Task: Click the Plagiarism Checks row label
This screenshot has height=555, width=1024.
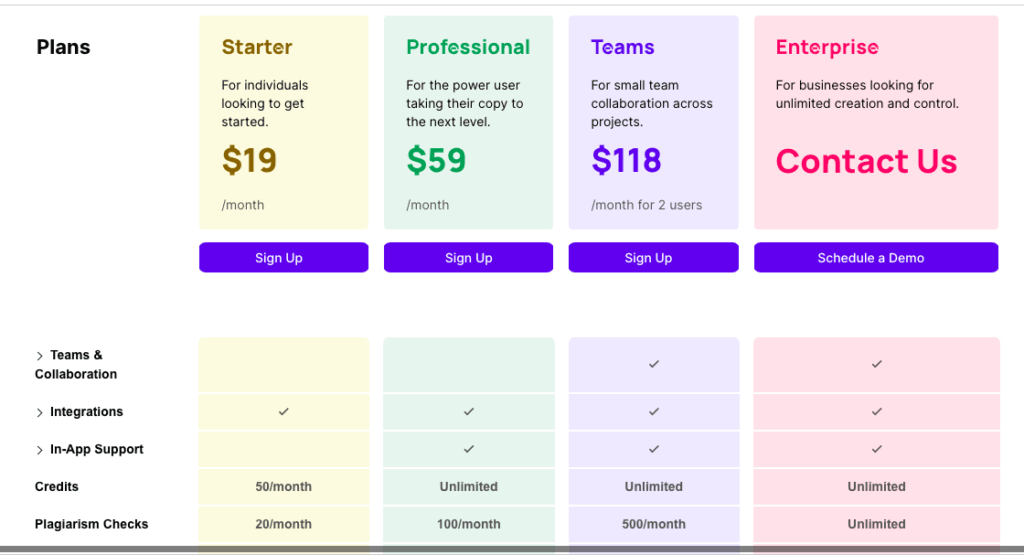Action: pyautogui.click(x=91, y=524)
